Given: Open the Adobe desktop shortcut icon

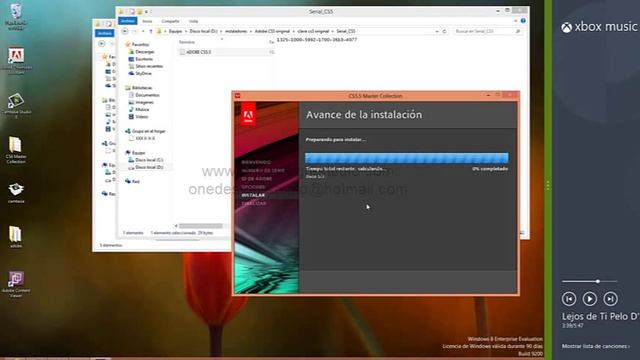Looking at the screenshot, I should (16, 60).
